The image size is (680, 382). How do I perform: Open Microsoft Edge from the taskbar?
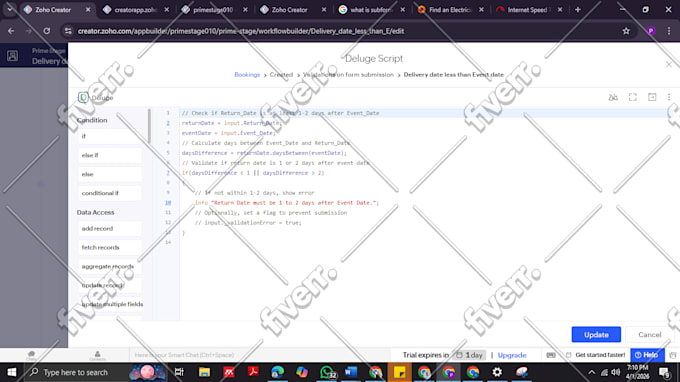click(278, 372)
